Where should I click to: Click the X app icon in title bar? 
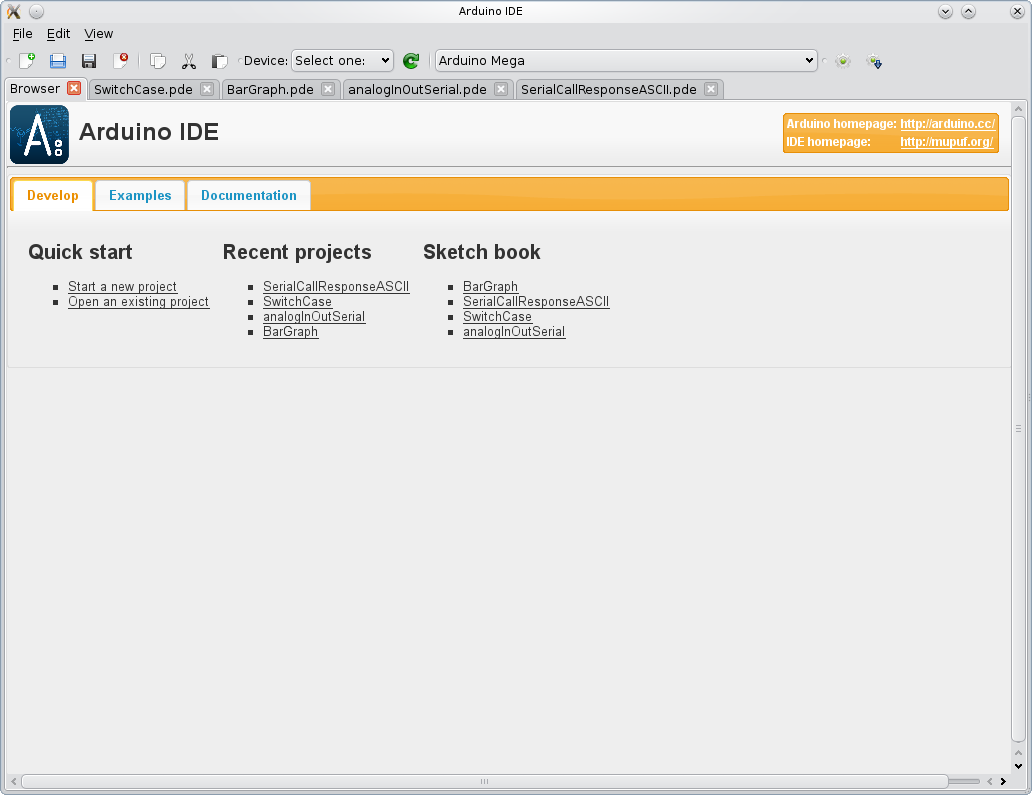point(13,11)
